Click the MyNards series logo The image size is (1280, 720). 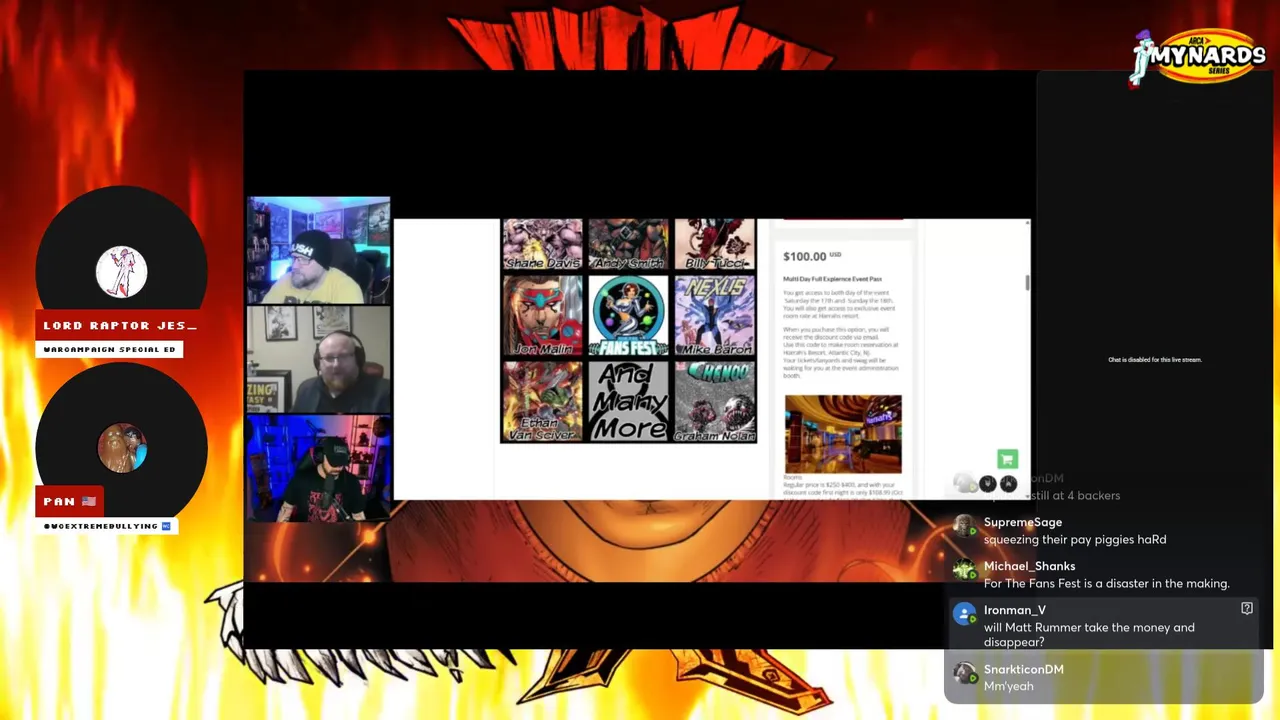[x=1198, y=57]
